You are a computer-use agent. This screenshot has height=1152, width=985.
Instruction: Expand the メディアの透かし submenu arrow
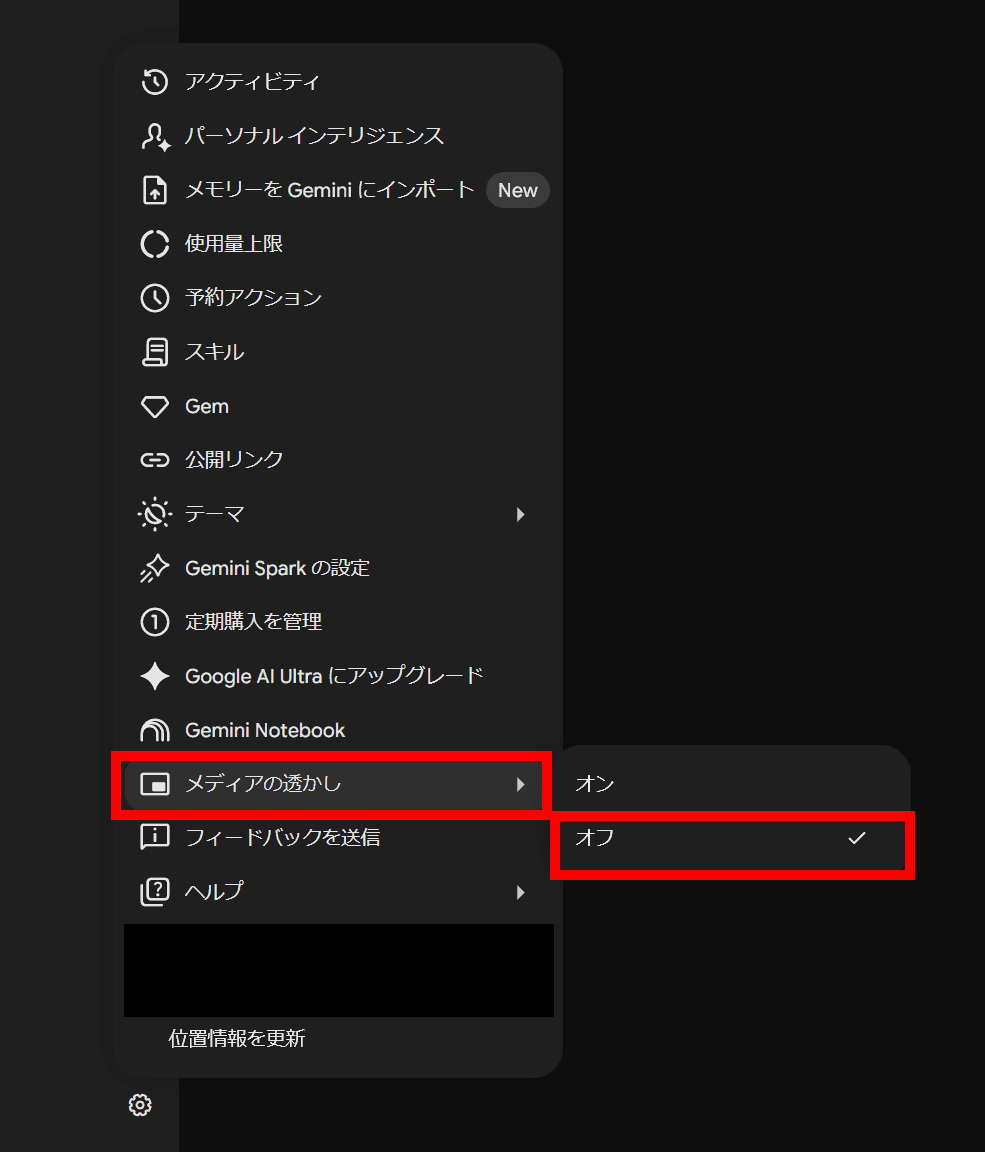point(521,785)
